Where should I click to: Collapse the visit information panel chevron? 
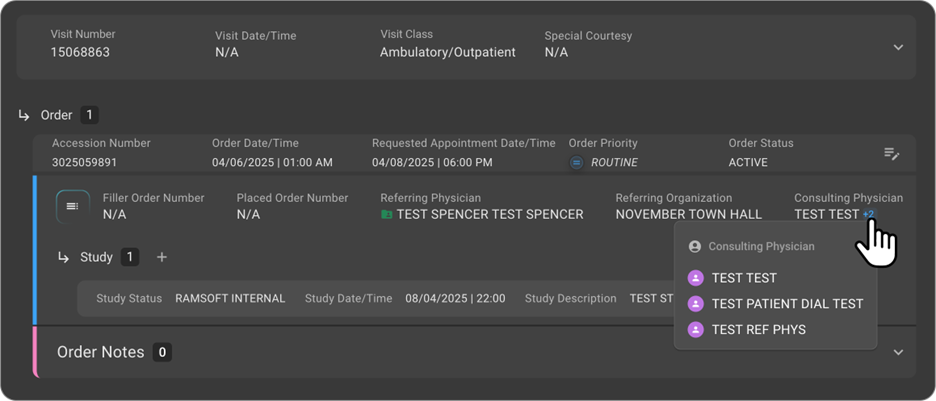[x=898, y=47]
